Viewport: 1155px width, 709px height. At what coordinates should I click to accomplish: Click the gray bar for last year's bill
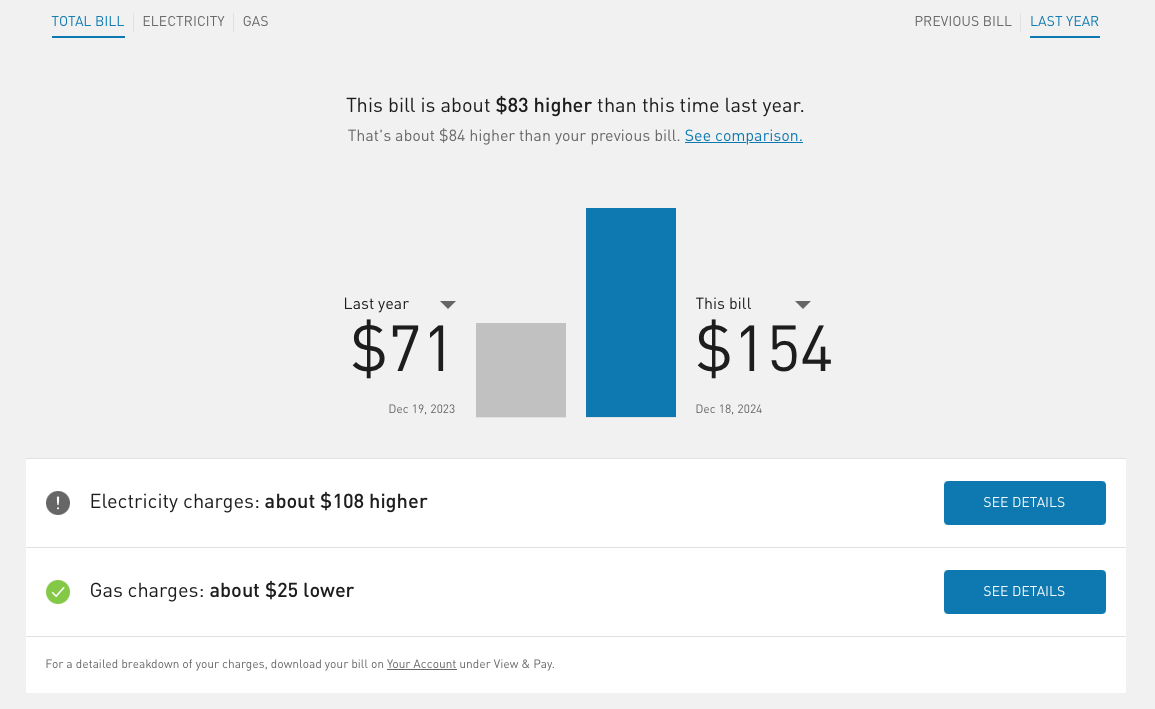520,369
